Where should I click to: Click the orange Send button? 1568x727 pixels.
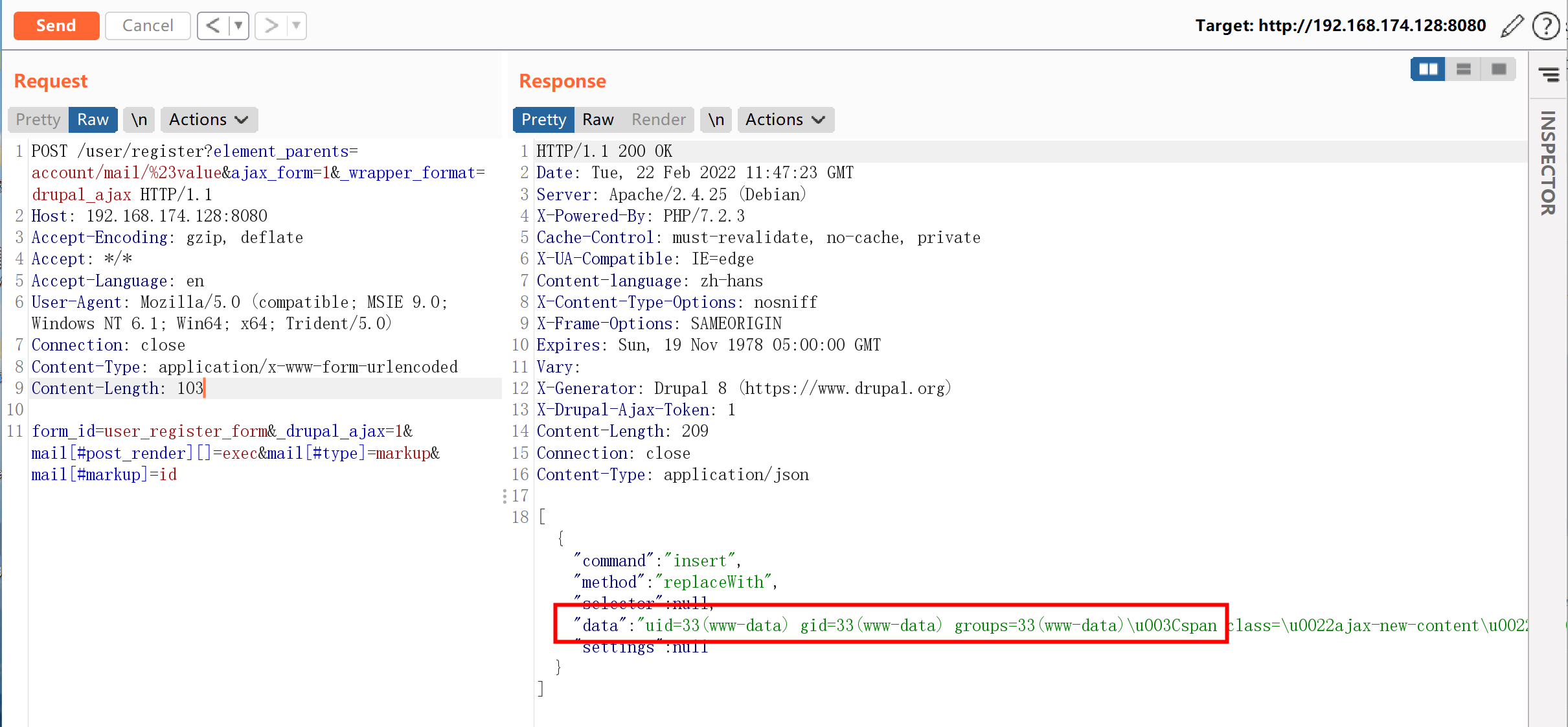pyautogui.click(x=56, y=26)
